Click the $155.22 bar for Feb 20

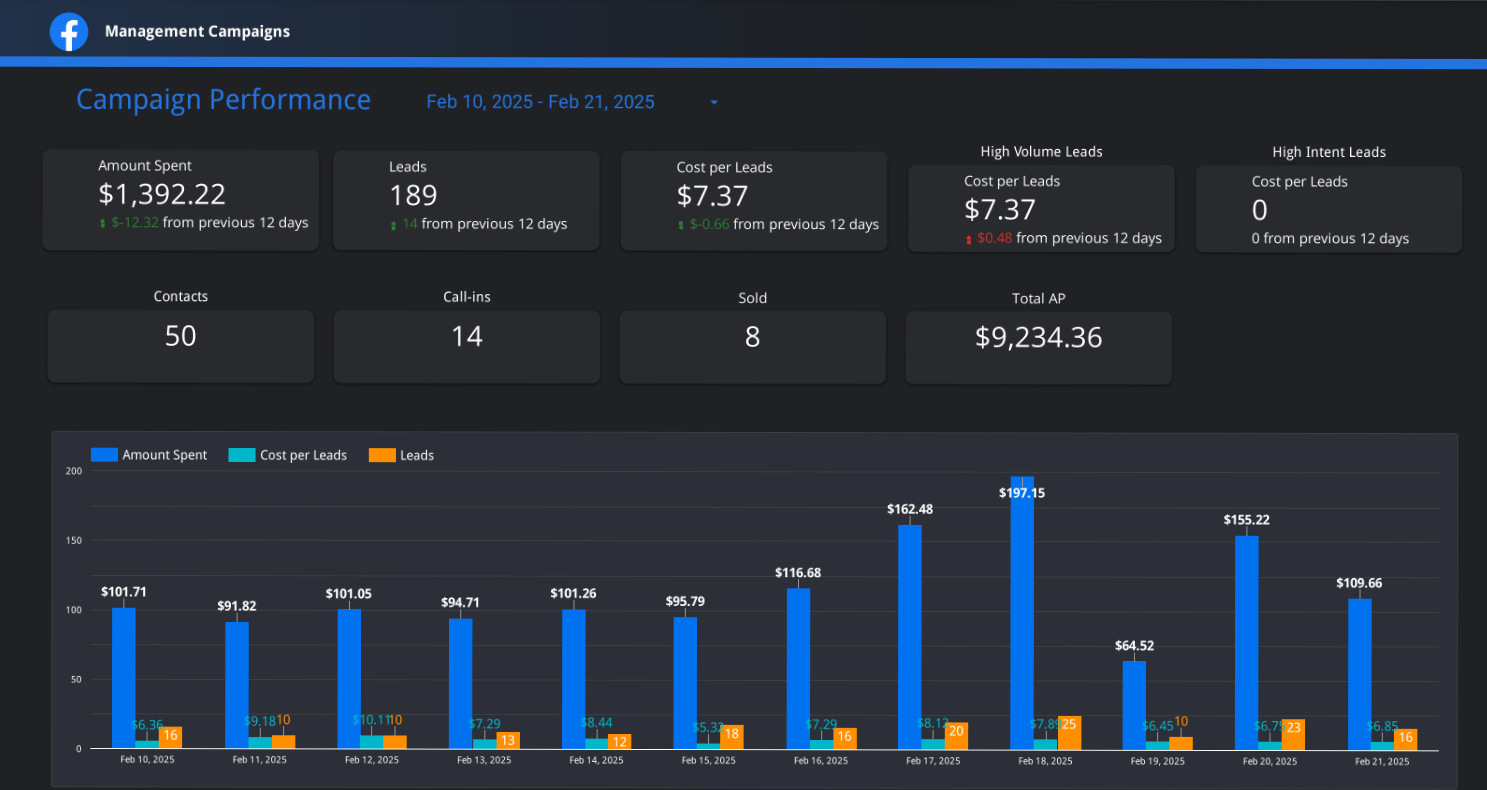coord(1247,642)
